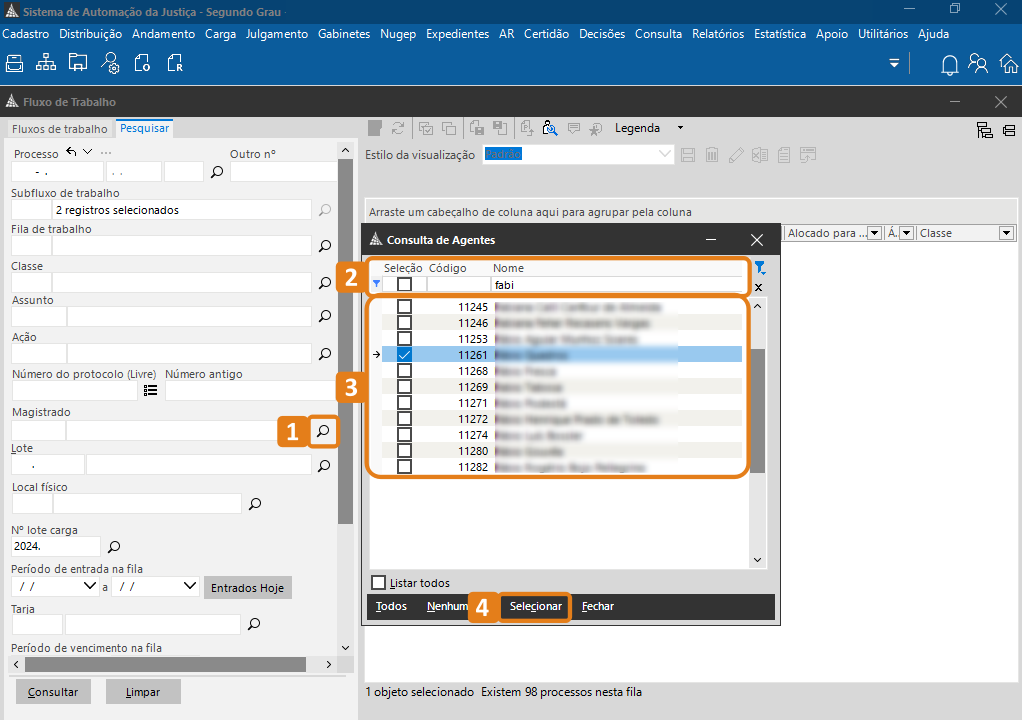This screenshot has width=1022, height=720.
Task: Clear filter with X in Consulta de Agentes
Action: point(759,287)
